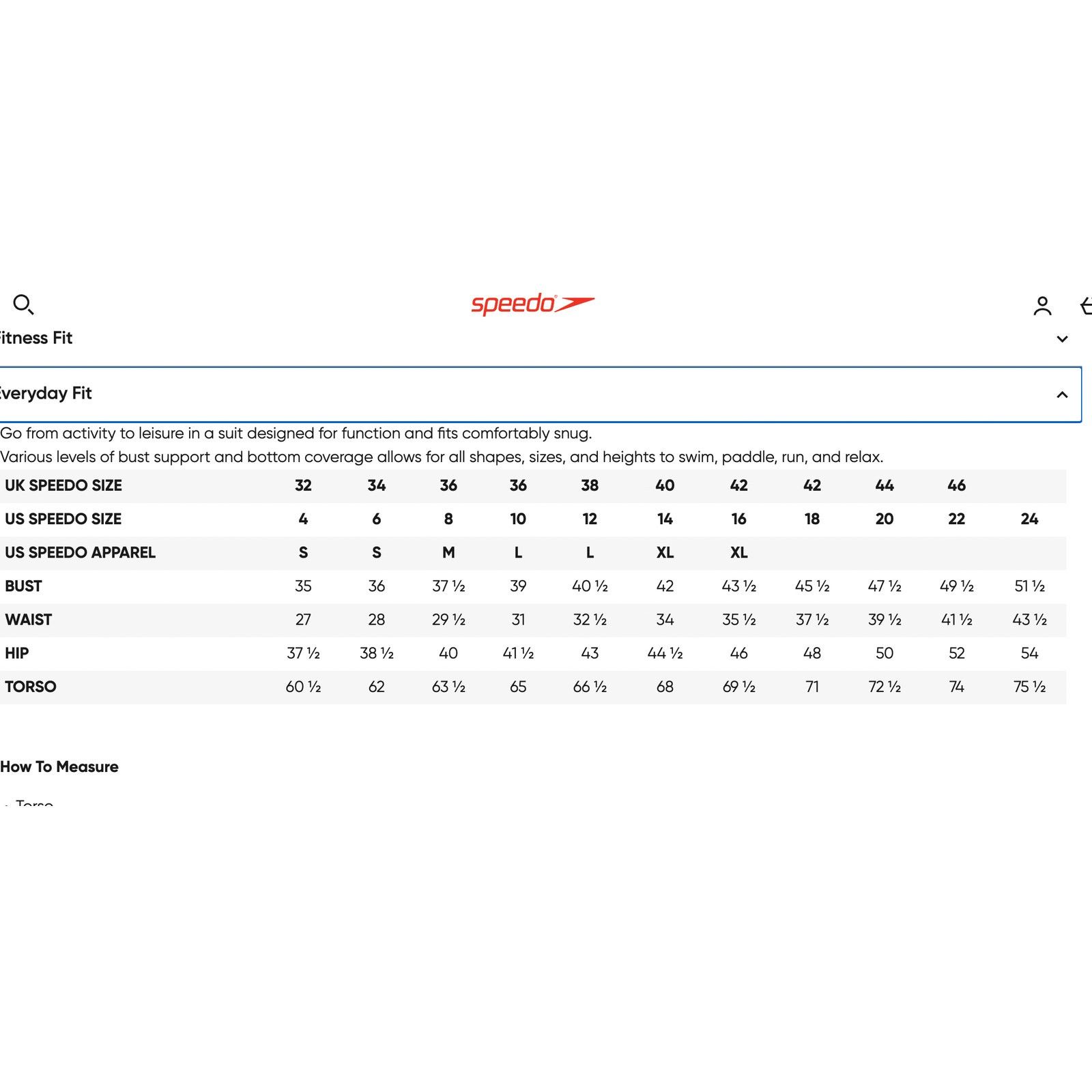Expand the Fitness Fit chevron

[1062, 339]
